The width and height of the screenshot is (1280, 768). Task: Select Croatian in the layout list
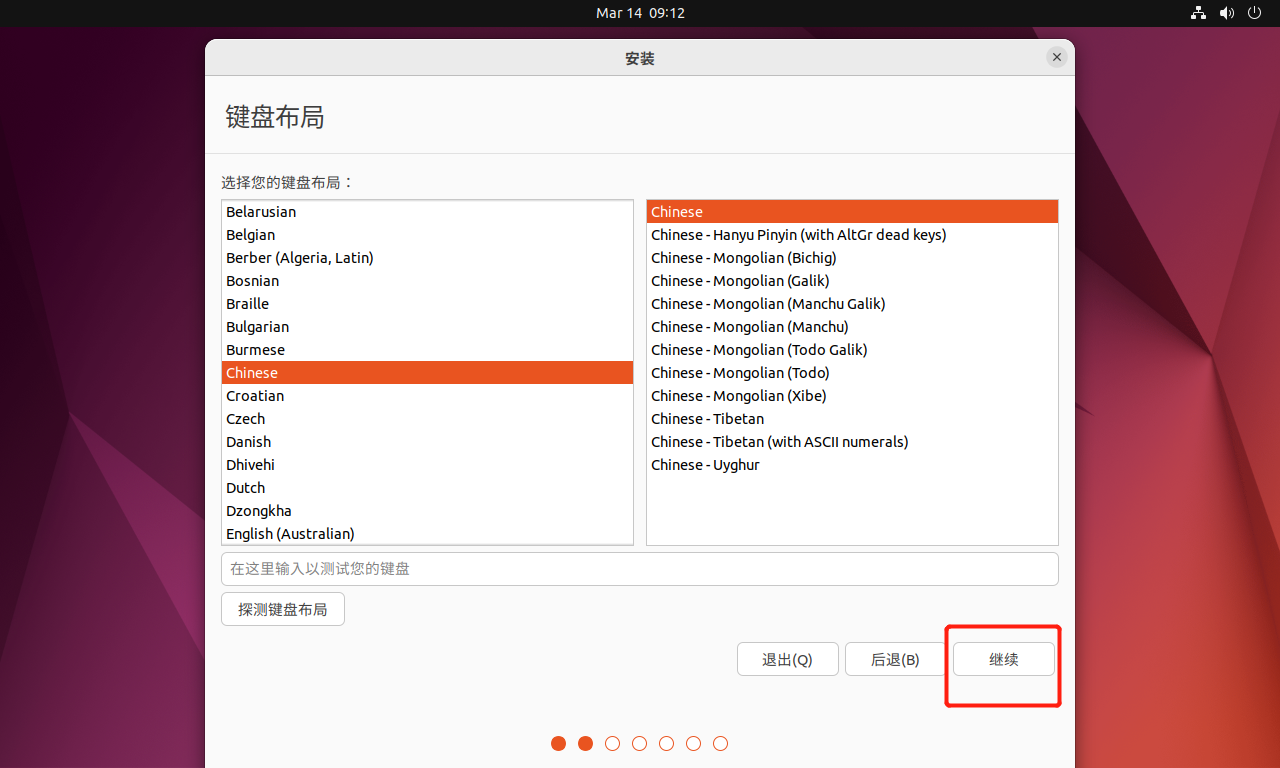[x=427, y=396]
